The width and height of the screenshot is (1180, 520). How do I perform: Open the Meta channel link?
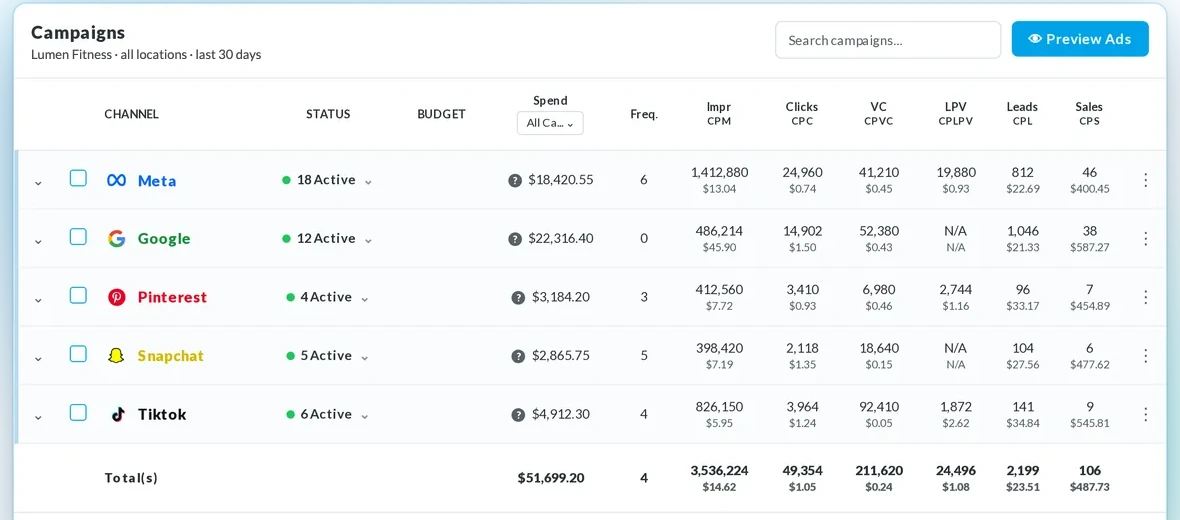[157, 181]
